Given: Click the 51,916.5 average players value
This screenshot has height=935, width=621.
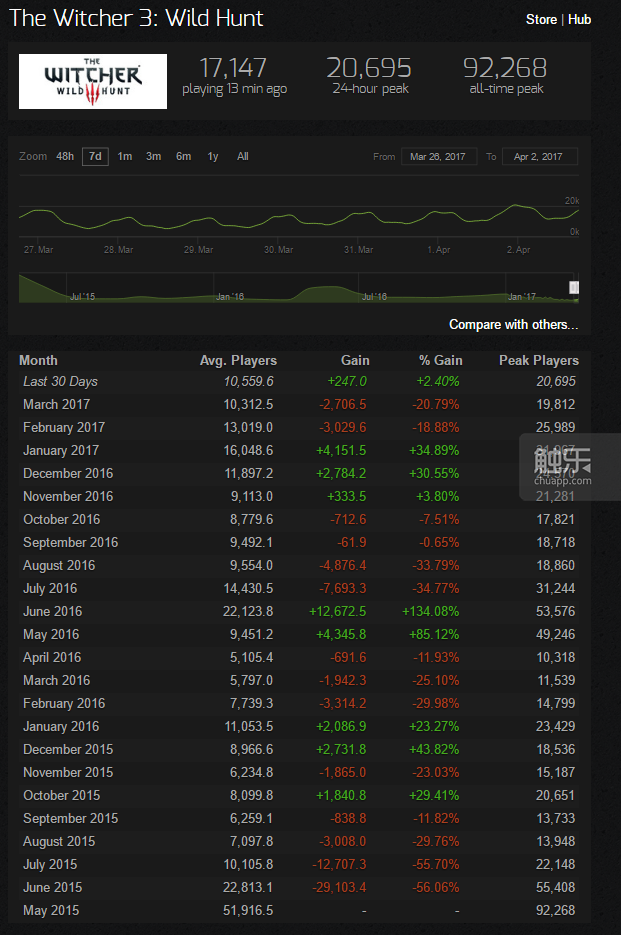Looking at the screenshot, I should click(248, 911).
